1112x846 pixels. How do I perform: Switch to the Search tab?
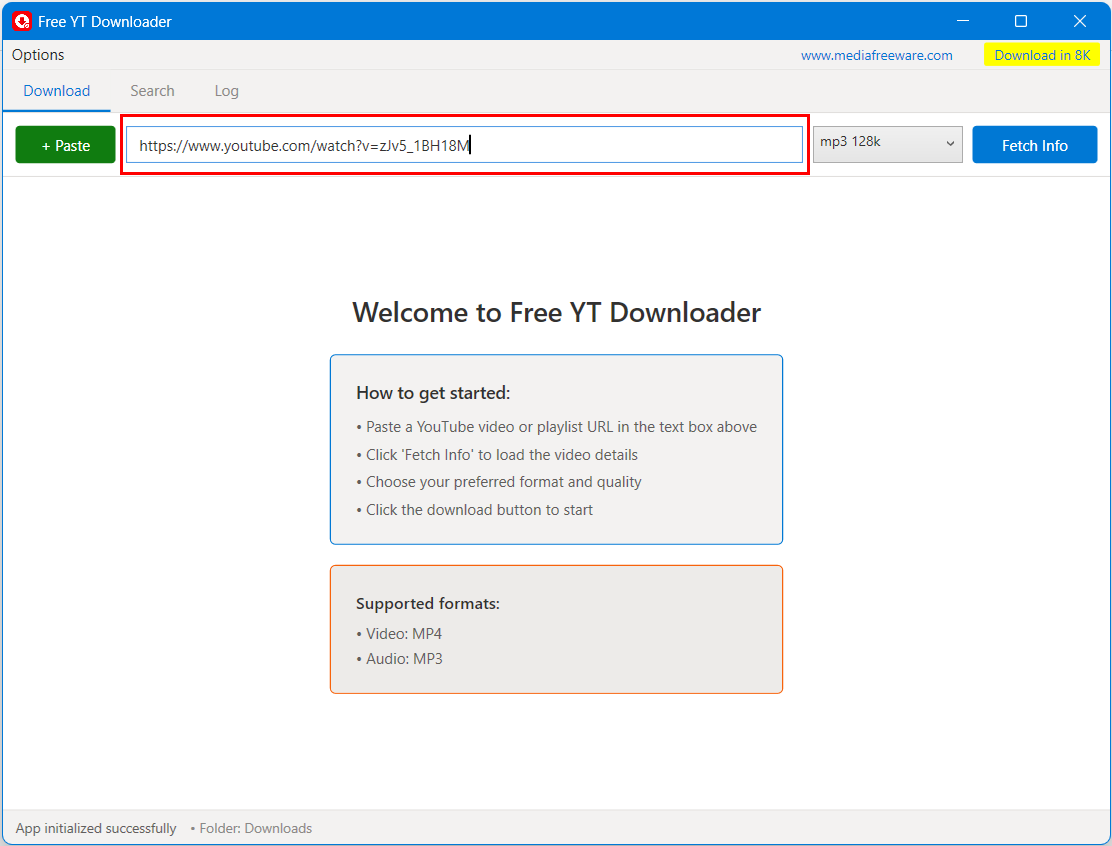[x=152, y=90]
